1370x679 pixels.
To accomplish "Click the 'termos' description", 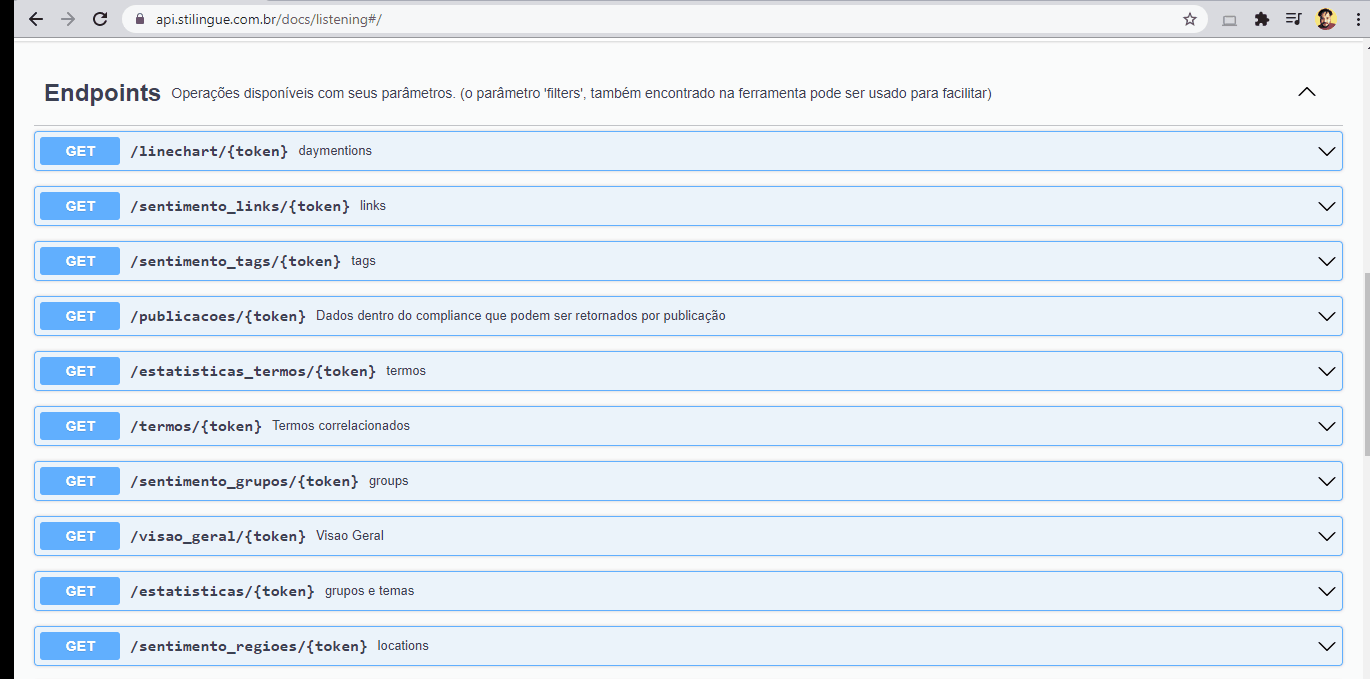I will pyautogui.click(x=406, y=371).
